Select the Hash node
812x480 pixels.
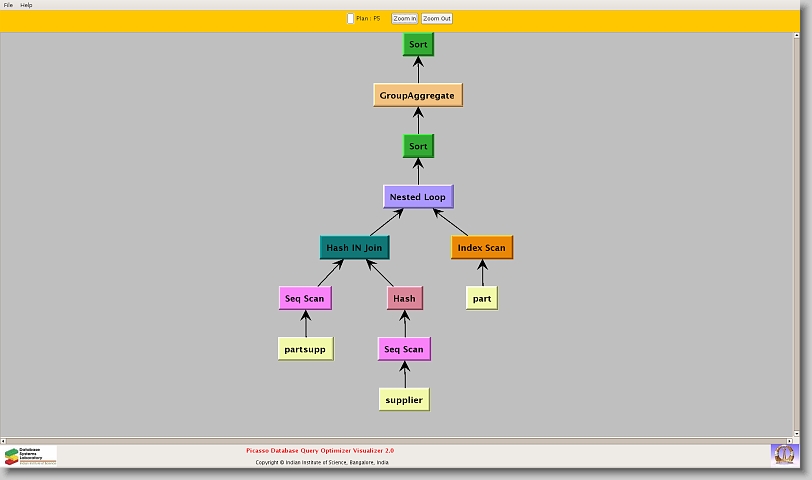(x=405, y=298)
